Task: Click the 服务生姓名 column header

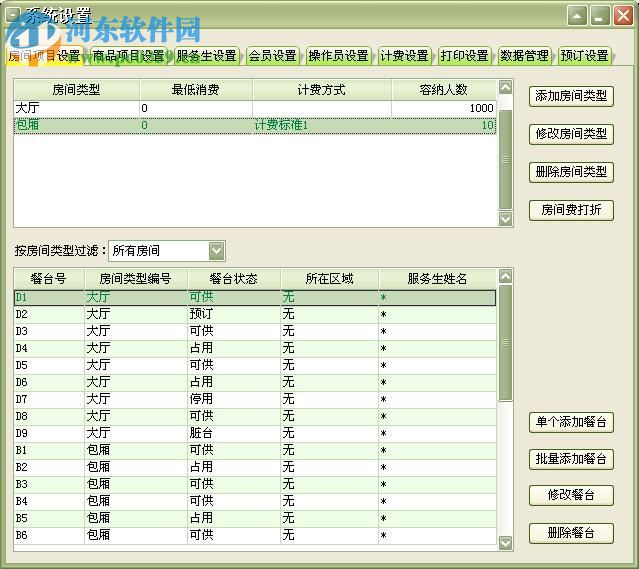Action: pyautogui.click(x=438, y=279)
